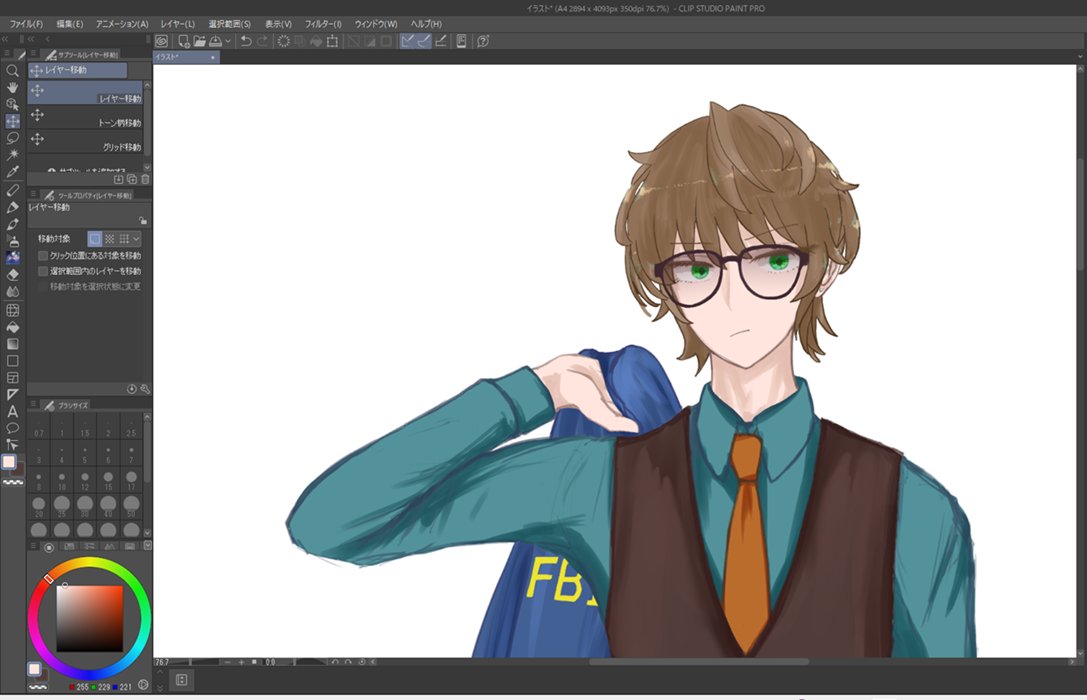Image resolution: width=1087 pixels, height=700 pixels.
Task: Open the sub tool palette menu
Action: (x=33, y=54)
